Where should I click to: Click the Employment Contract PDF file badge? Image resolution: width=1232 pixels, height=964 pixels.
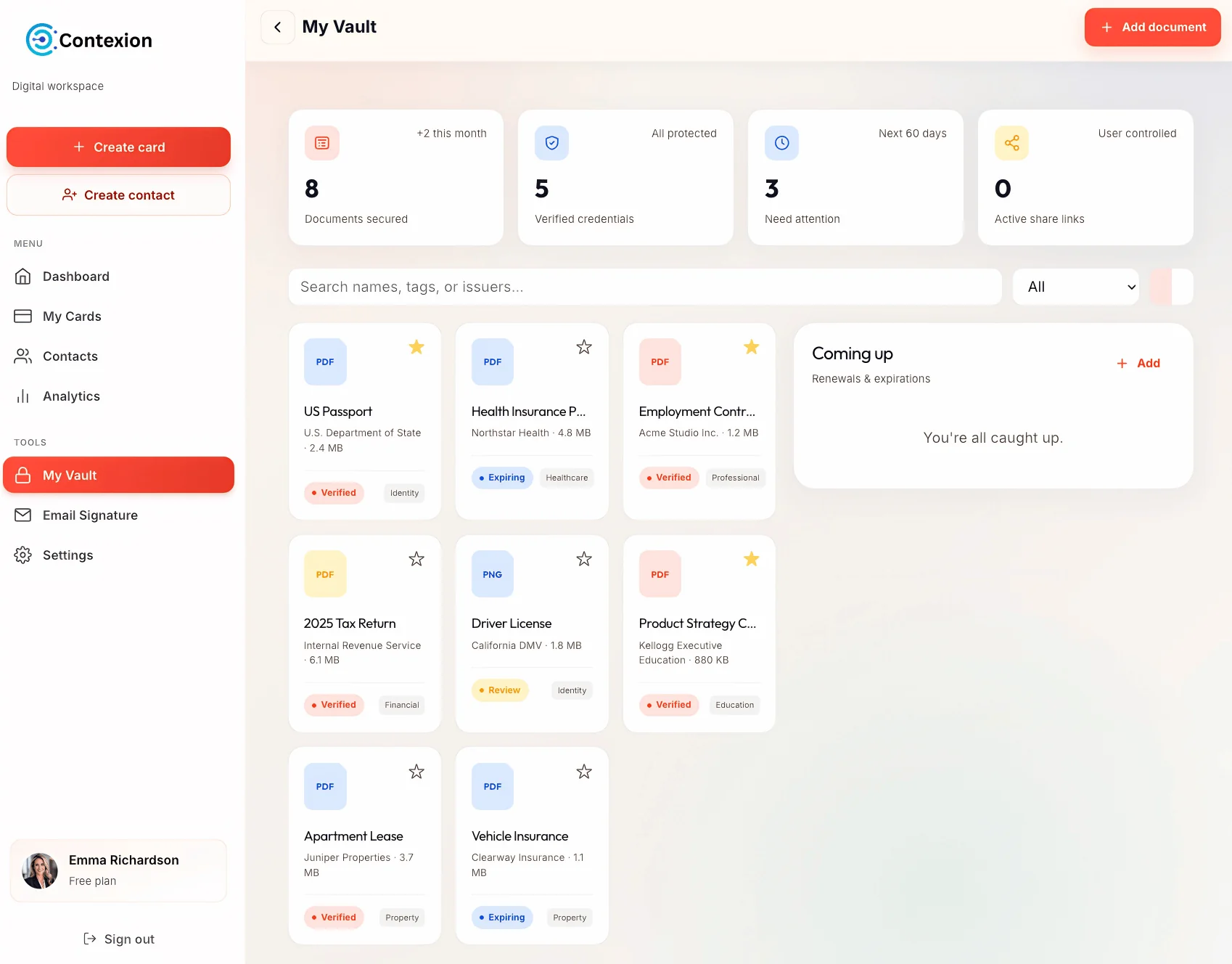(660, 361)
